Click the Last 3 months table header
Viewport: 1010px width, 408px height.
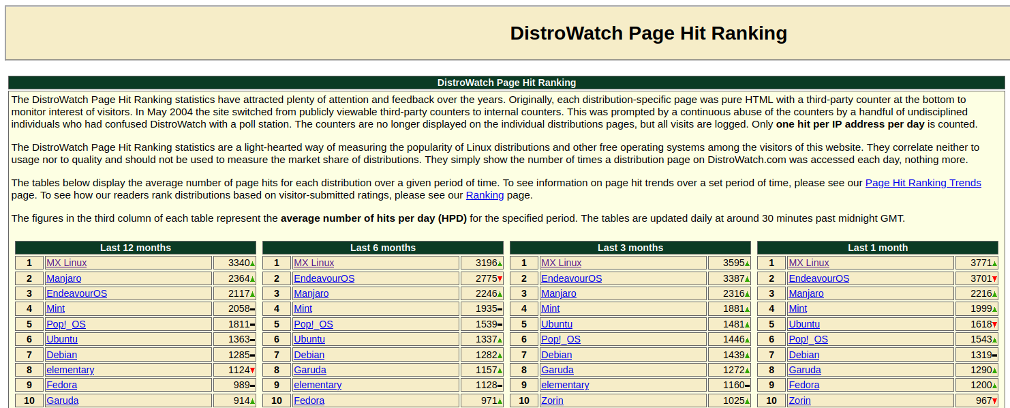click(x=630, y=248)
